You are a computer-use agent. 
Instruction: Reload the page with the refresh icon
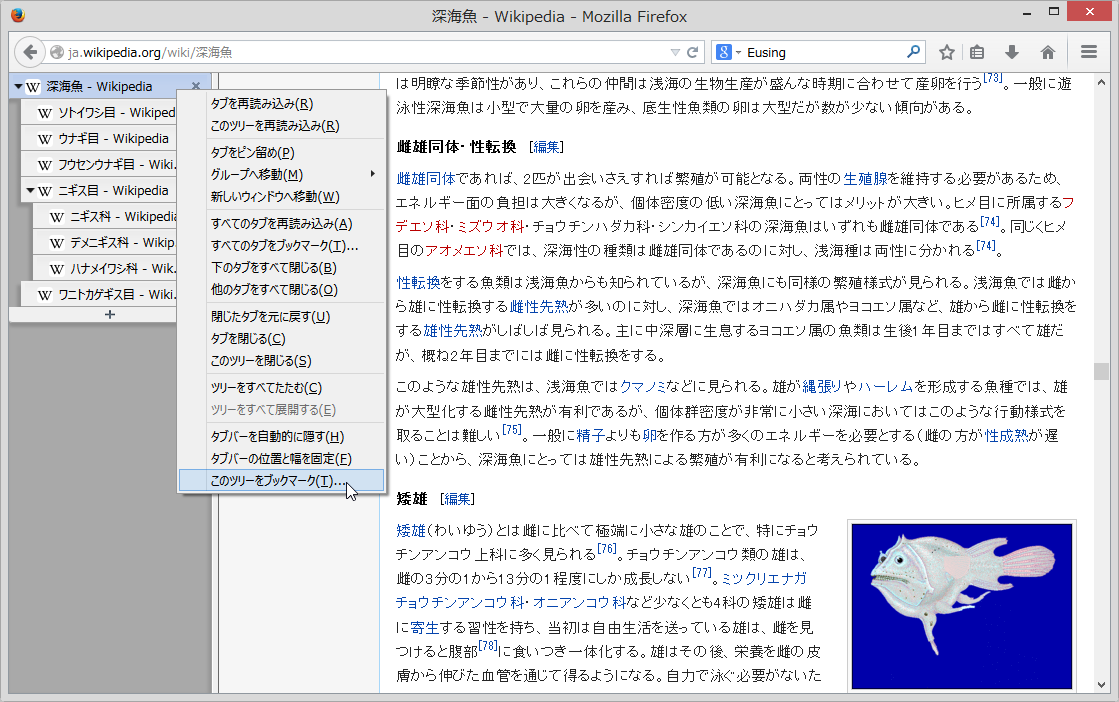point(692,52)
